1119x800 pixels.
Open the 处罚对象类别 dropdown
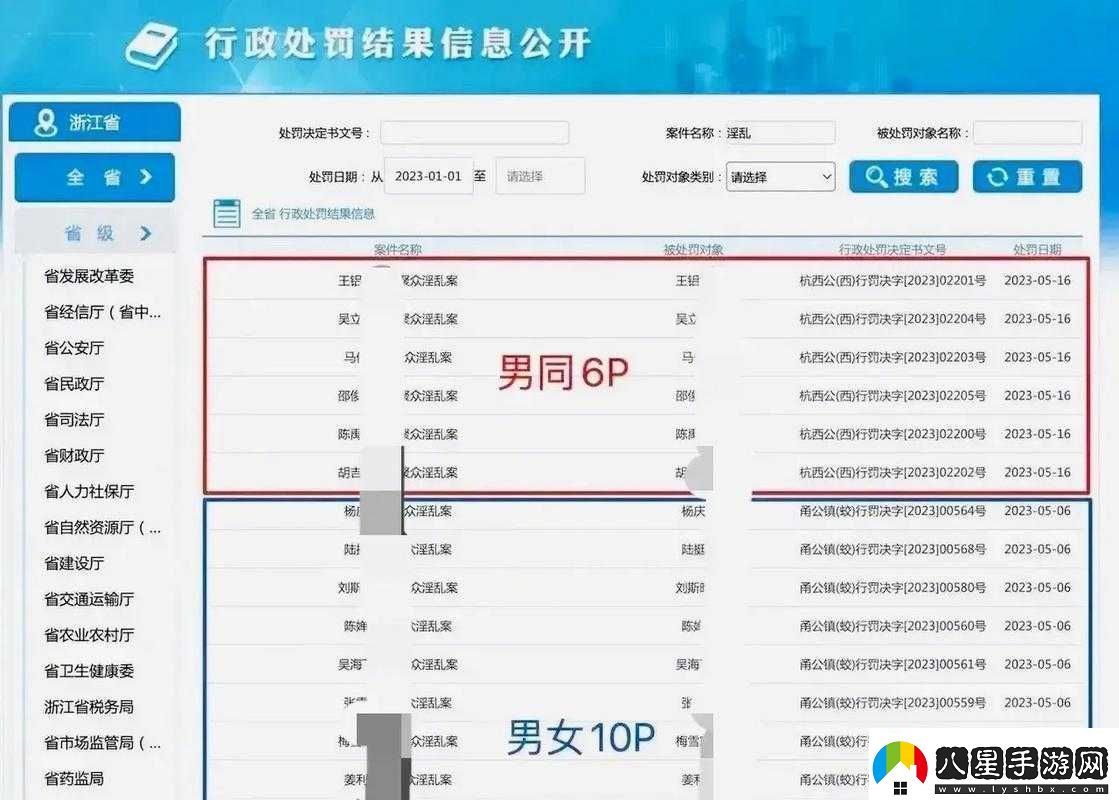(x=780, y=177)
